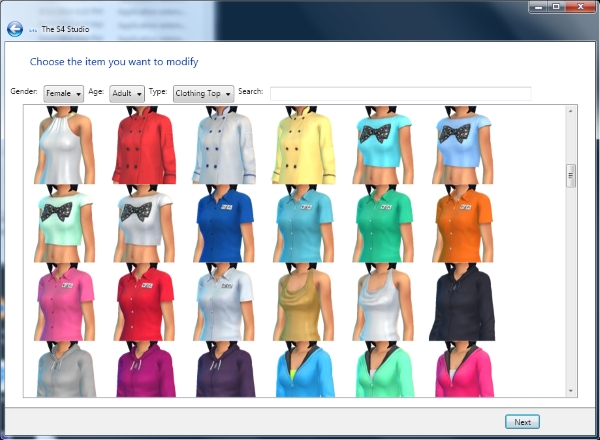Image resolution: width=600 pixels, height=440 pixels.
Task: Open the Type dropdown showing Clothing Top
Action: (x=203, y=93)
